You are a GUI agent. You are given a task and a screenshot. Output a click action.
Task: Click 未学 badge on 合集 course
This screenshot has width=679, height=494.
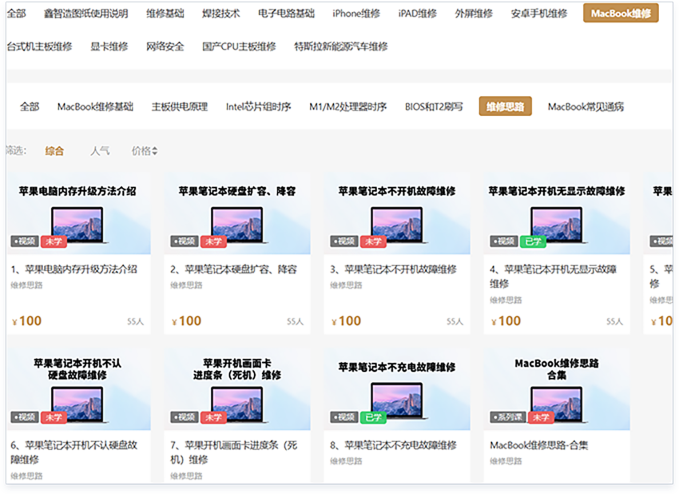(x=541, y=417)
